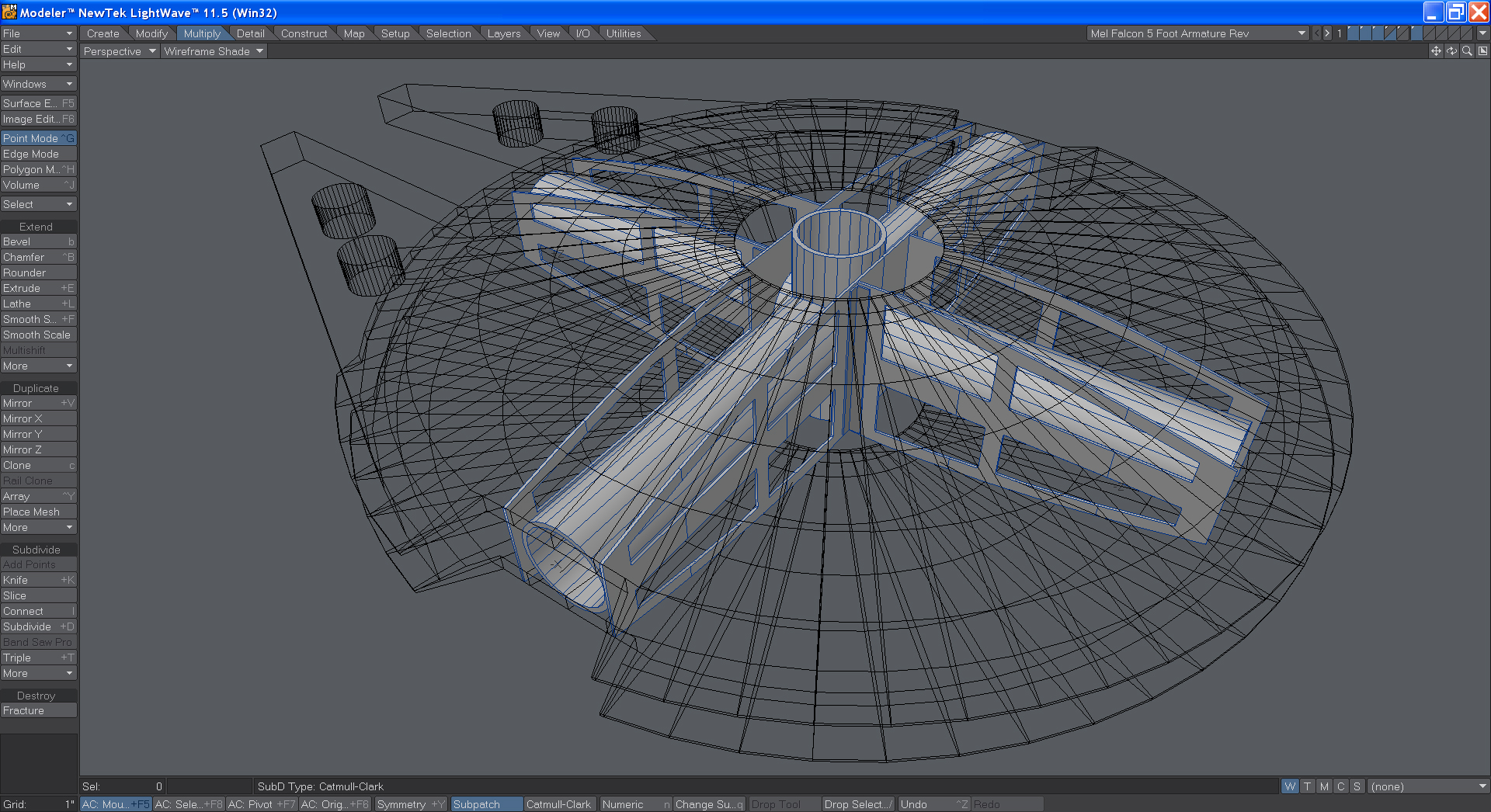Image resolution: width=1491 pixels, height=812 pixels.
Task: Click the Catmull-Clark button
Action: (560, 804)
